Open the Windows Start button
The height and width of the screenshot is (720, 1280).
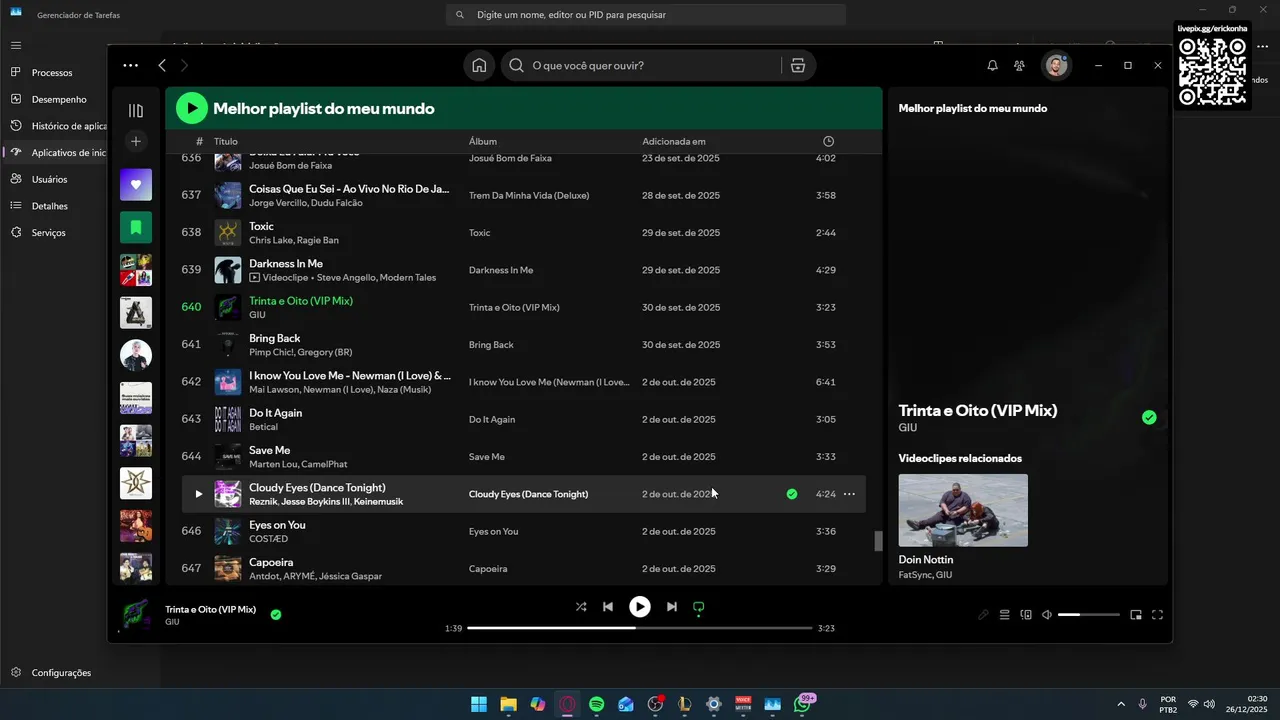tap(479, 704)
